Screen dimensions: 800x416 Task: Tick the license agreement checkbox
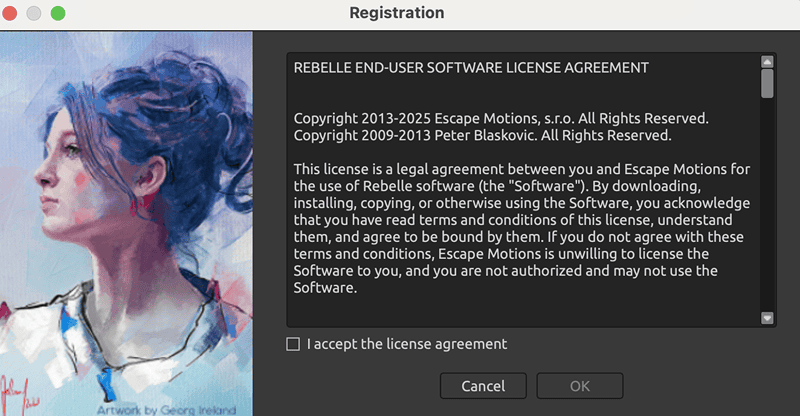293,344
